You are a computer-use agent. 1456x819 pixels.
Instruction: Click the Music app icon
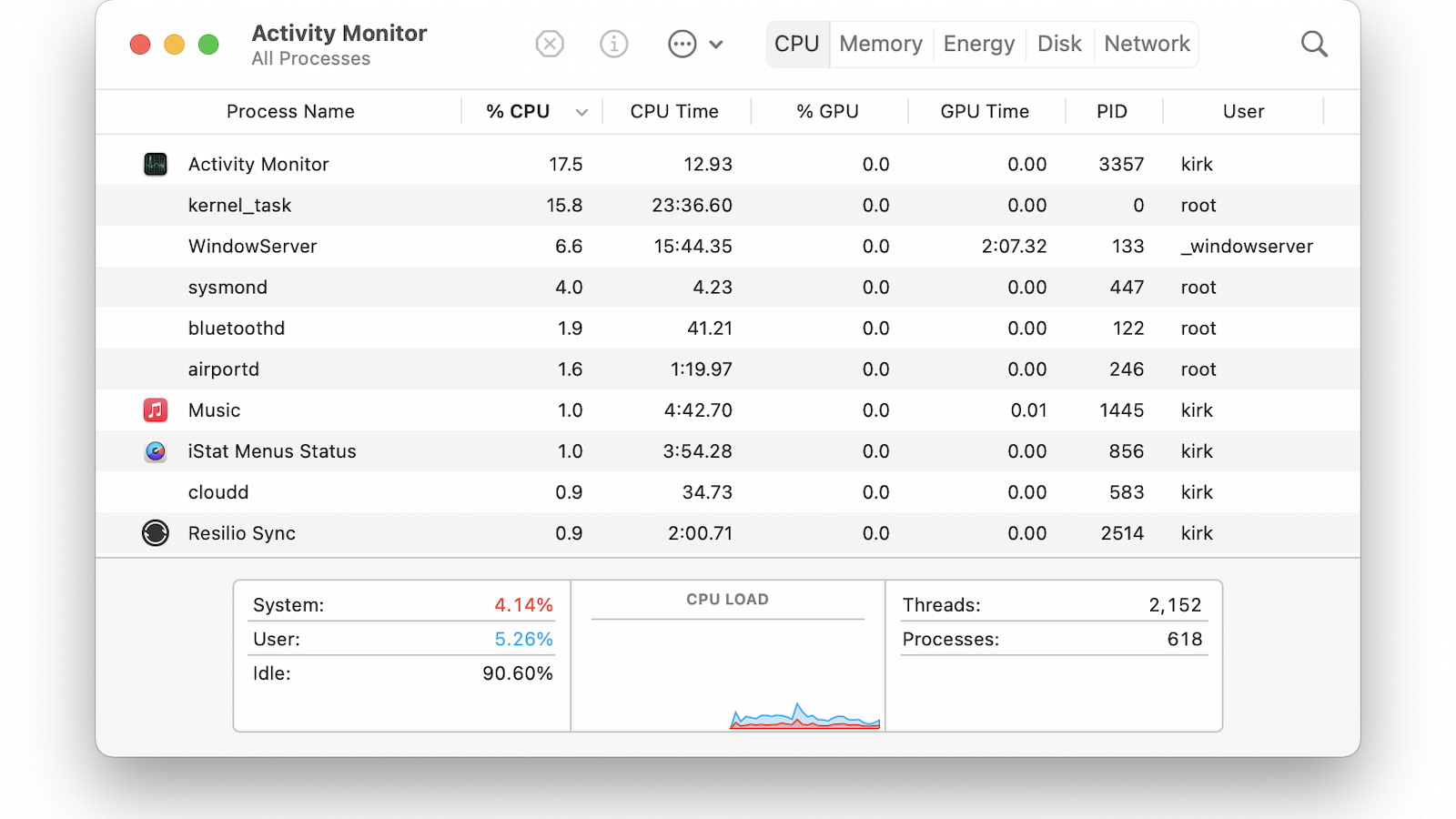[156, 410]
